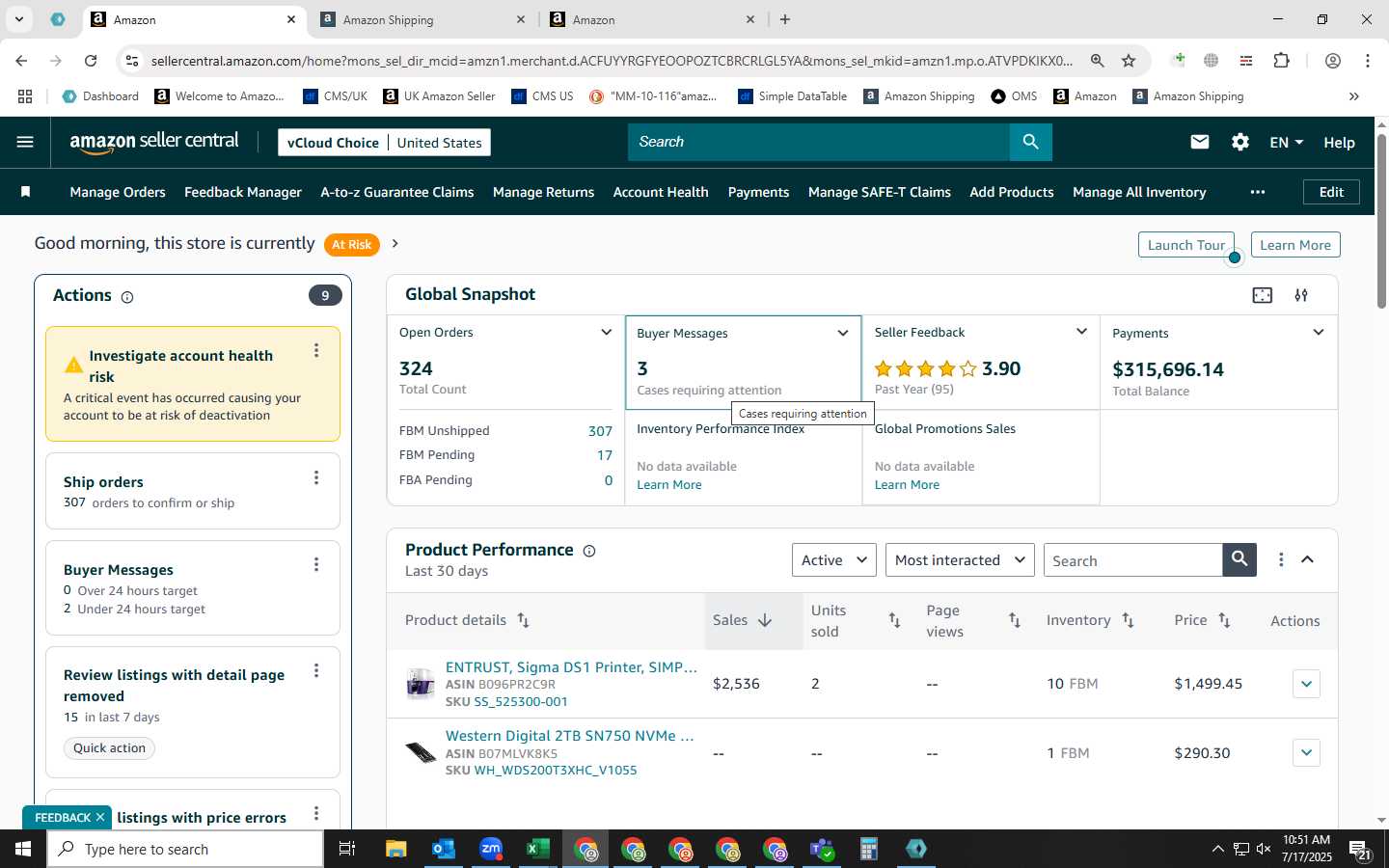The width and height of the screenshot is (1389, 868).
Task: Click the FBM Unshipped count 307
Action: point(600,431)
